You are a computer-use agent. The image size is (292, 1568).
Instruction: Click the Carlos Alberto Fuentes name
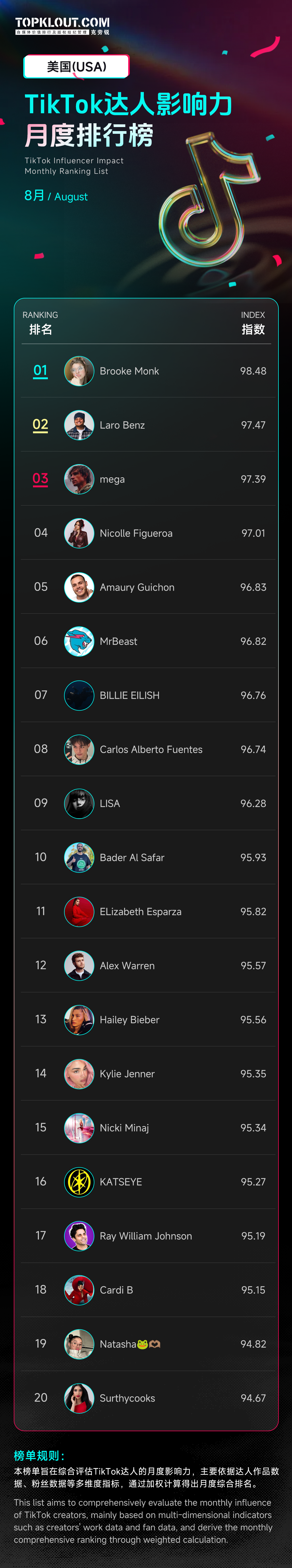(x=151, y=749)
